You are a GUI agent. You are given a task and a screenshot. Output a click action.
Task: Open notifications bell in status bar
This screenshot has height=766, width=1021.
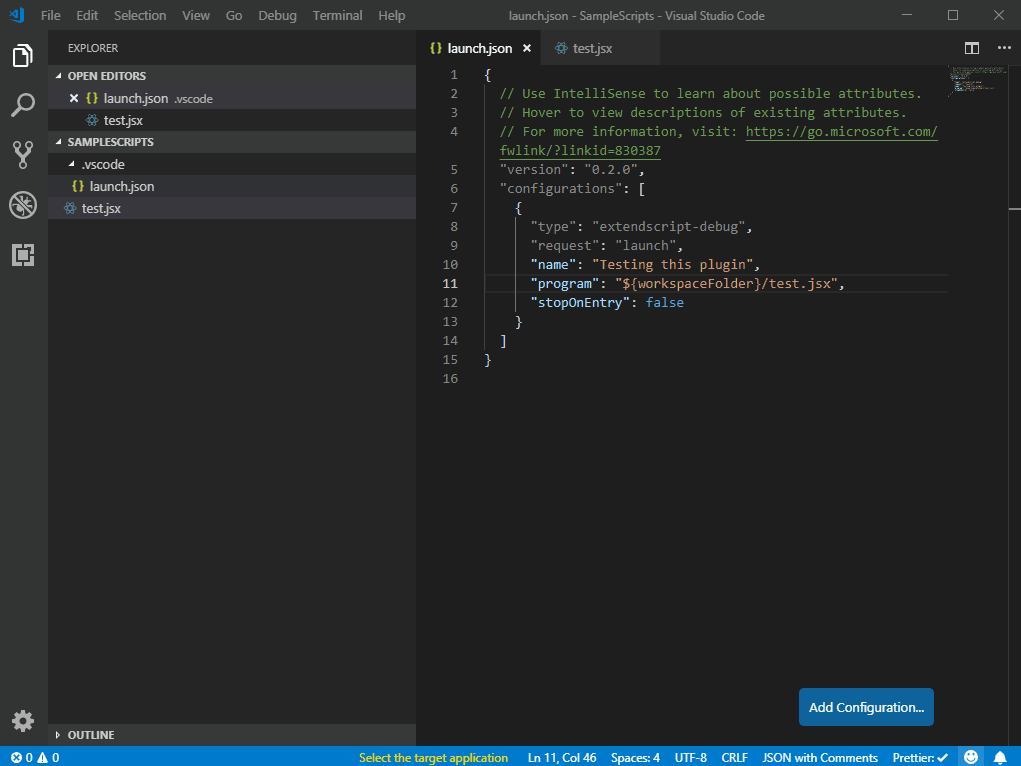point(1000,757)
